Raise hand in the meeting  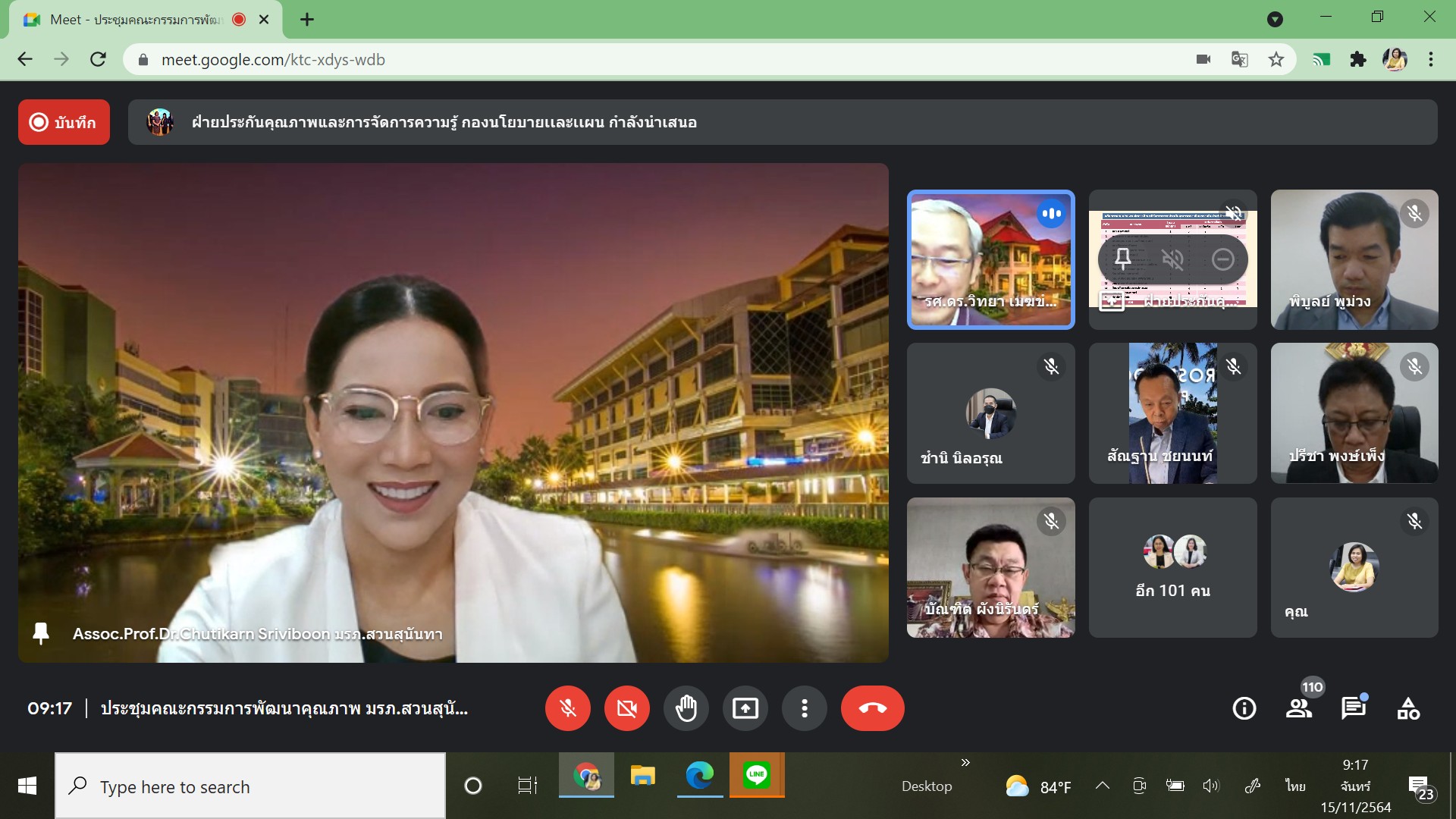686,708
